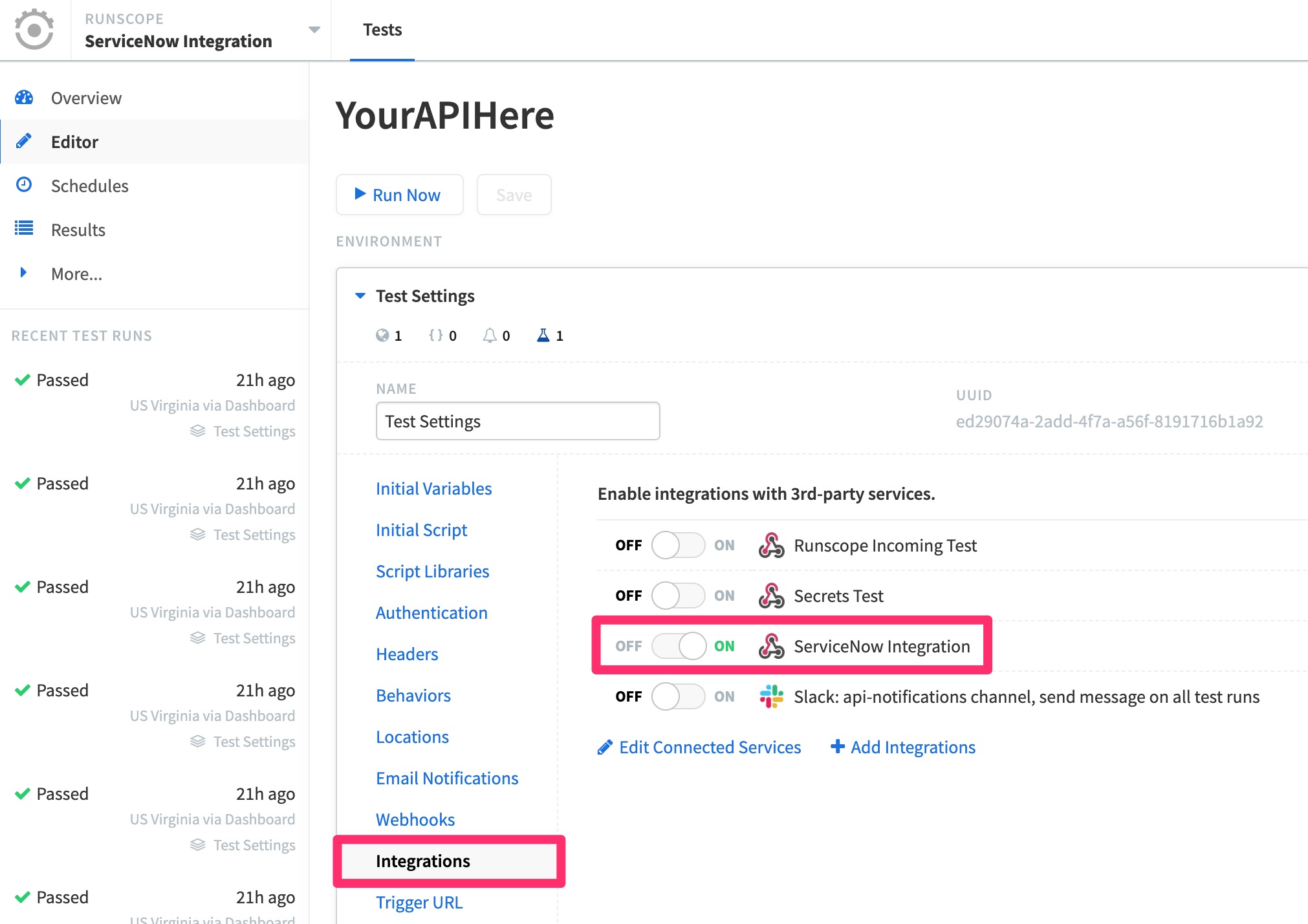Select Editor in the sidebar
This screenshot has height=924, width=1308.
pyautogui.click(x=74, y=142)
